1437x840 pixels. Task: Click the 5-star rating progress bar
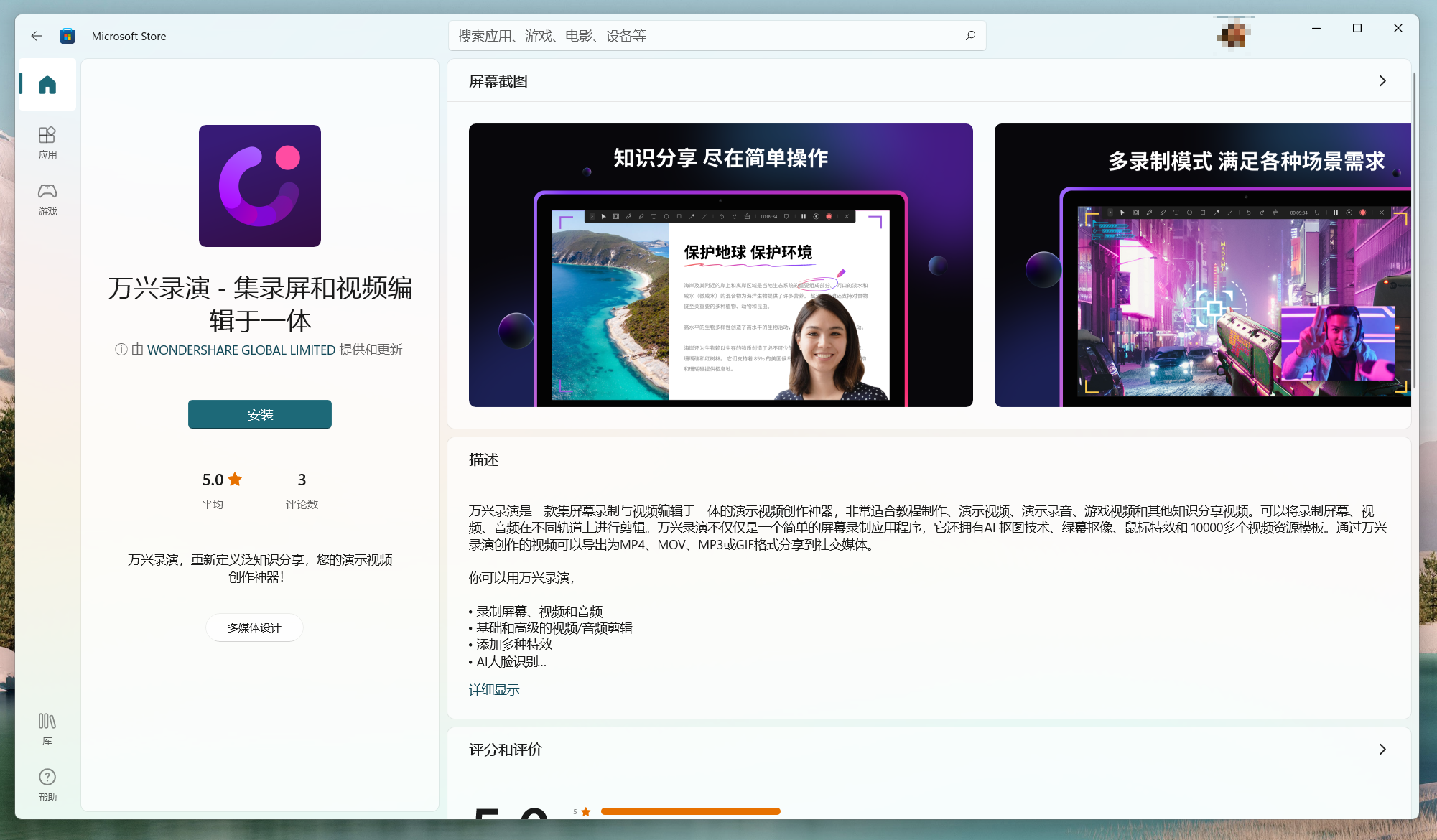click(691, 811)
